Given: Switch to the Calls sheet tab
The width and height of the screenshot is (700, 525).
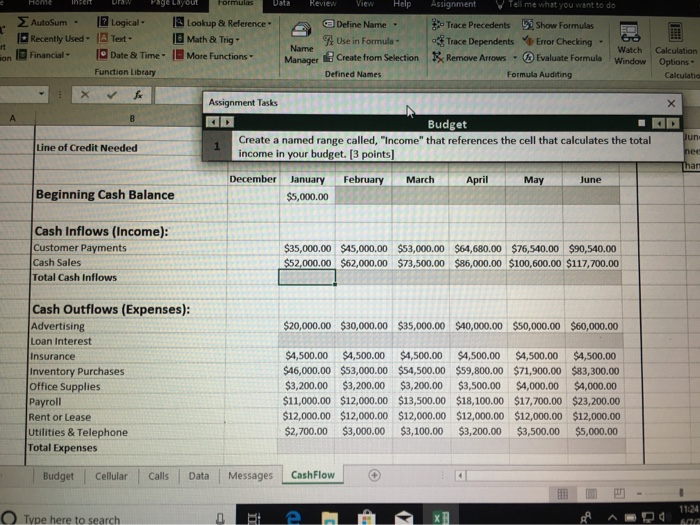Looking at the screenshot, I should tap(158, 476).
